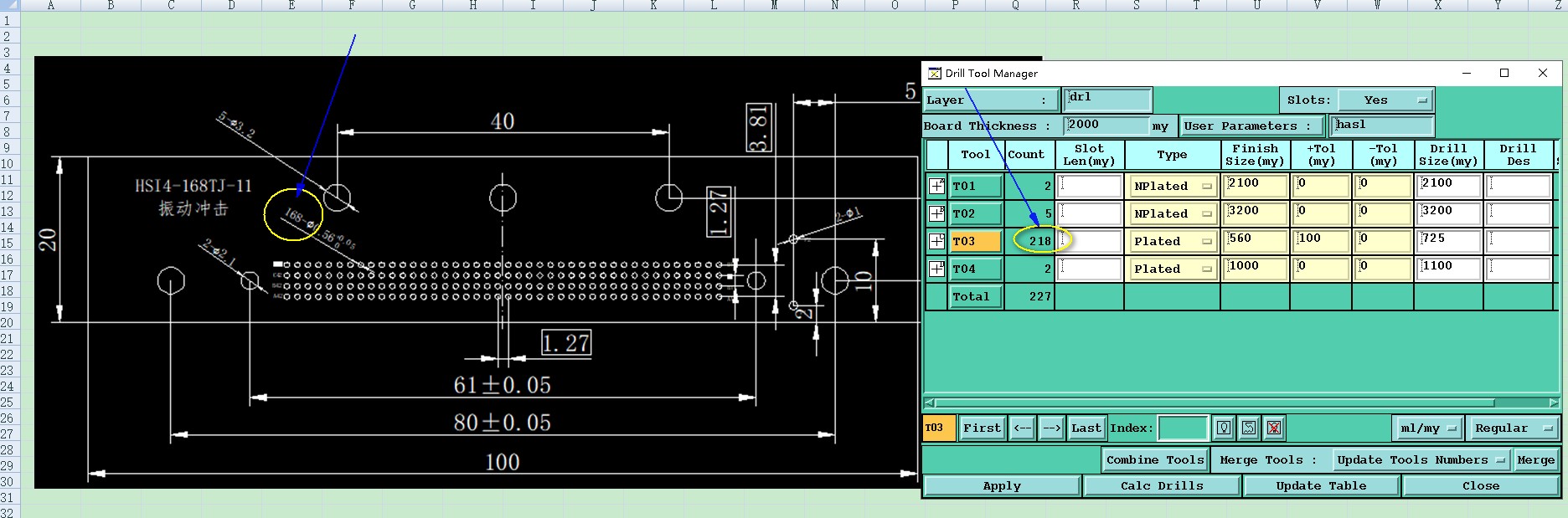Maximize the Drill Tool Manager window

point(1504,74)
